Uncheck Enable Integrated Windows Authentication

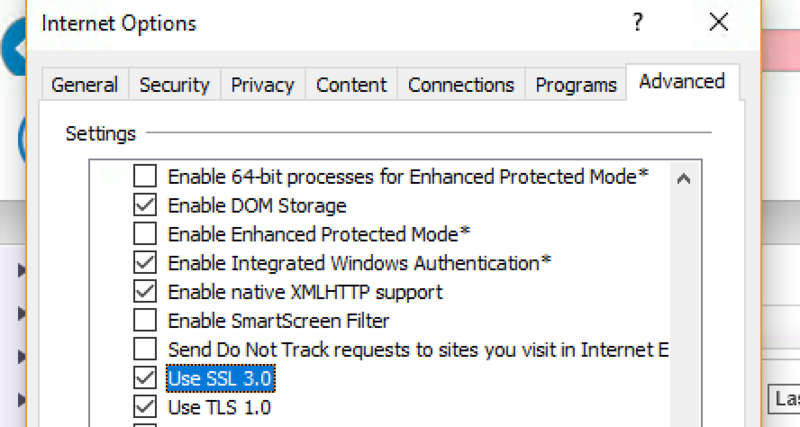145,263
